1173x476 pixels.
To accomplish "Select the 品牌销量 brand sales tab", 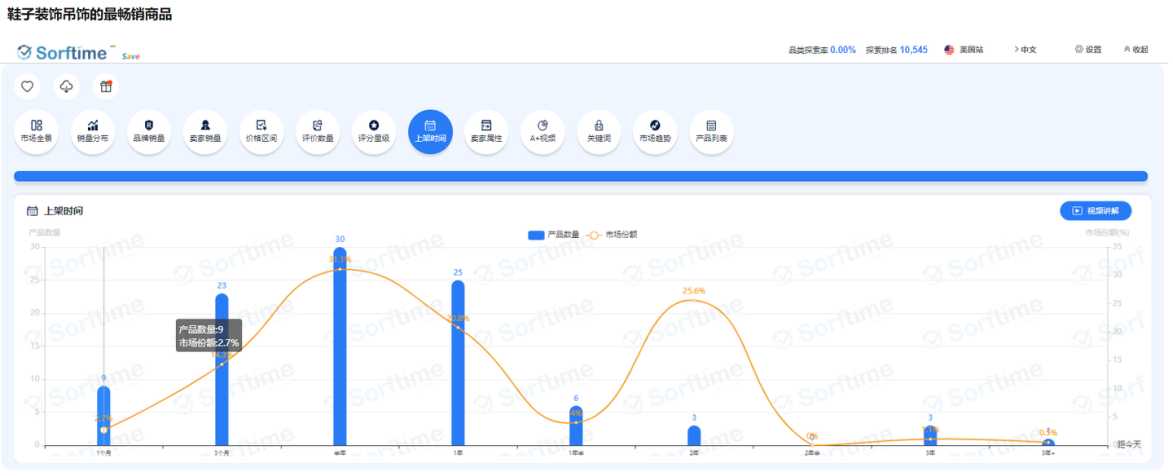I will (x=149, y=132).
